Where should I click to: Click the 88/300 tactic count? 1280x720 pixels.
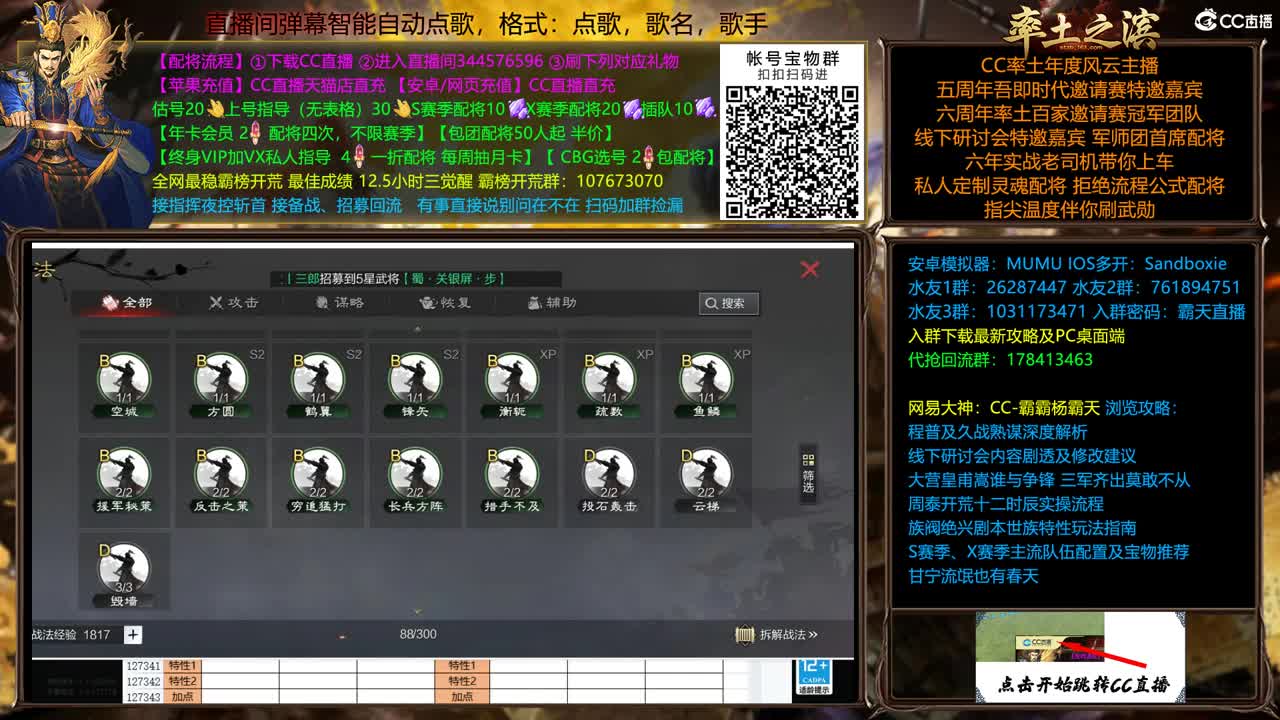(x=418, y=635)
